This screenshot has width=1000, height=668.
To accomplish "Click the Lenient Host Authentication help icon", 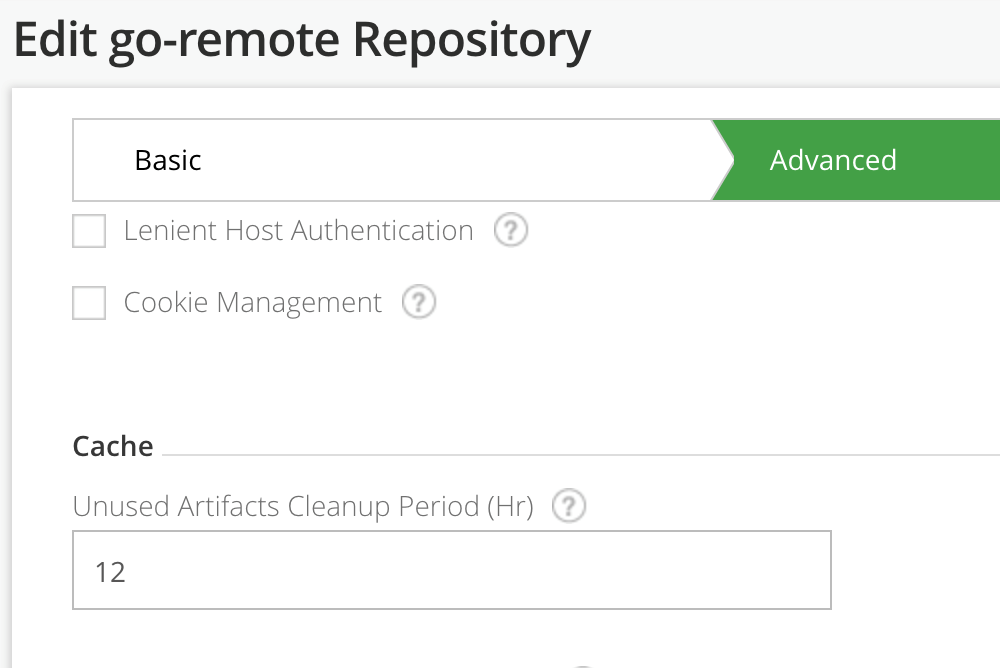I will (511, 231).
